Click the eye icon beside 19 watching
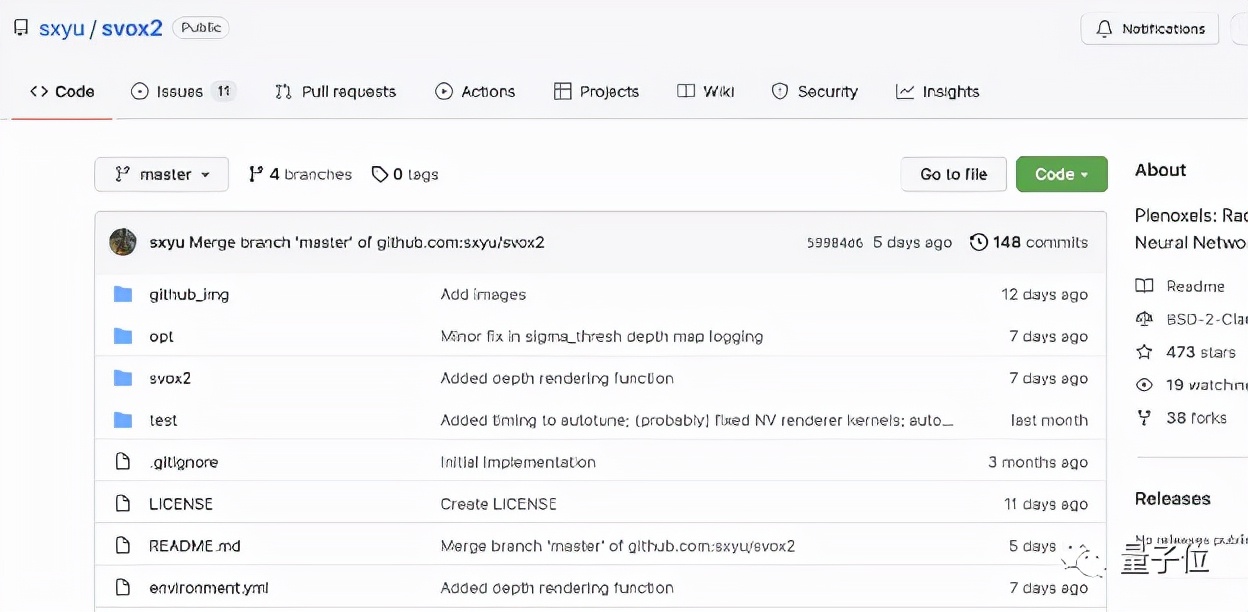 click(1144, 385)
